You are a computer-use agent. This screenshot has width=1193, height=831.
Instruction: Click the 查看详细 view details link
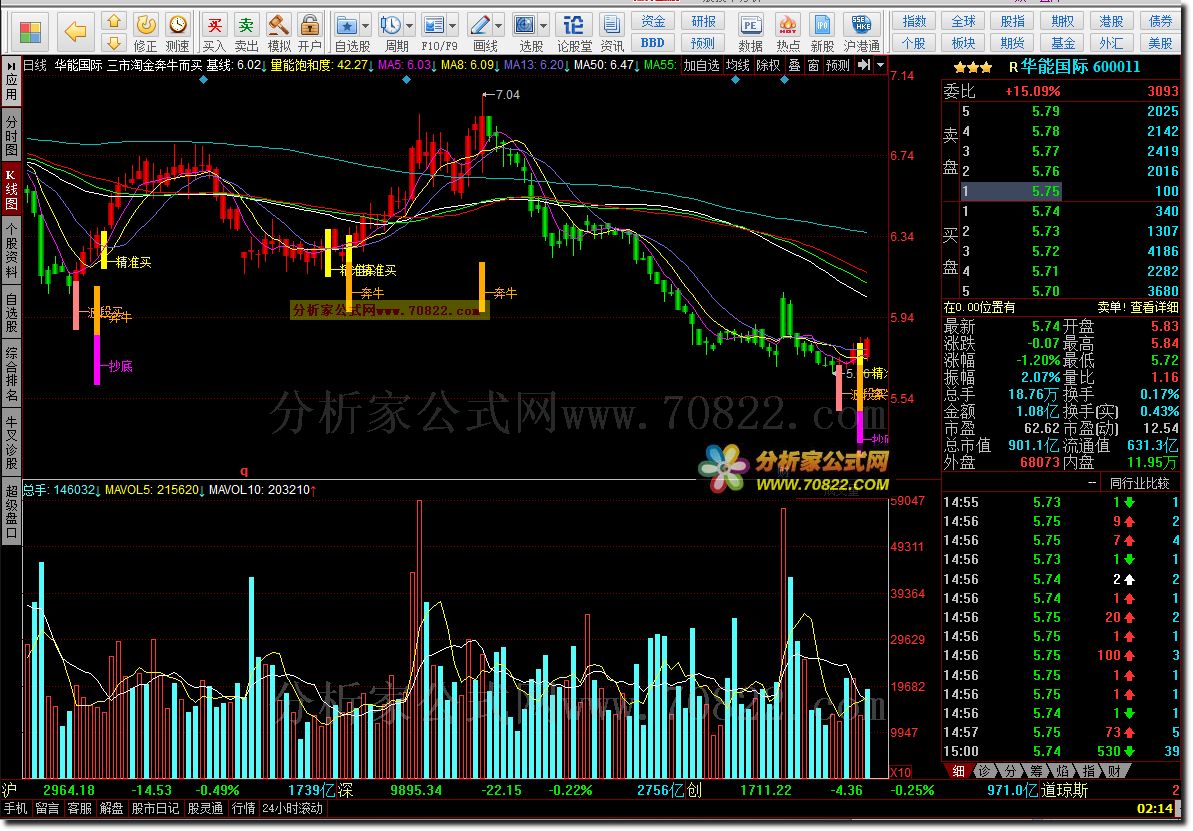pyautogui.click(x=1155, y=307)
